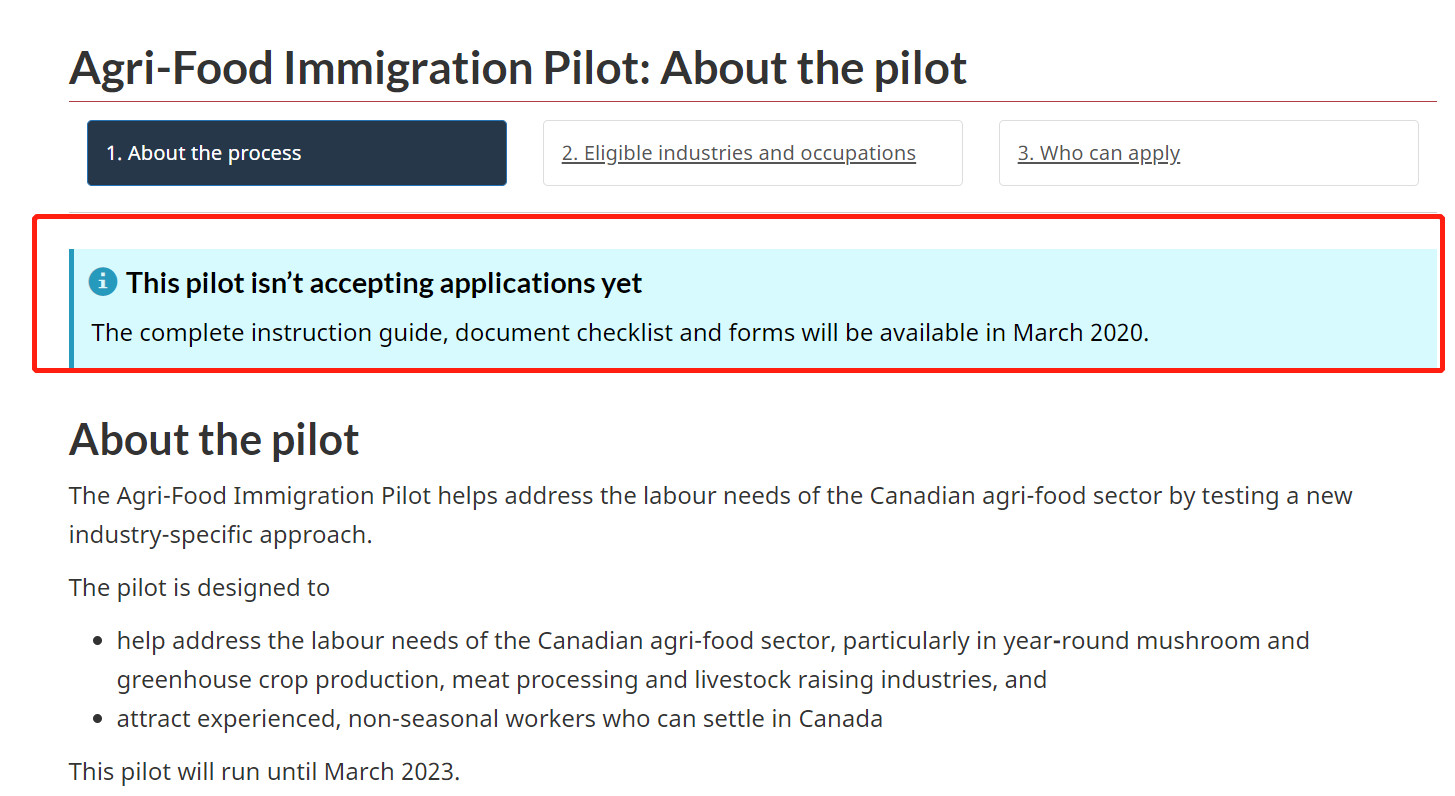This screenshot has height=796, width=1455.
Task: Click the sentence about forms available March 2020
Action: click(x=620, y=332)
